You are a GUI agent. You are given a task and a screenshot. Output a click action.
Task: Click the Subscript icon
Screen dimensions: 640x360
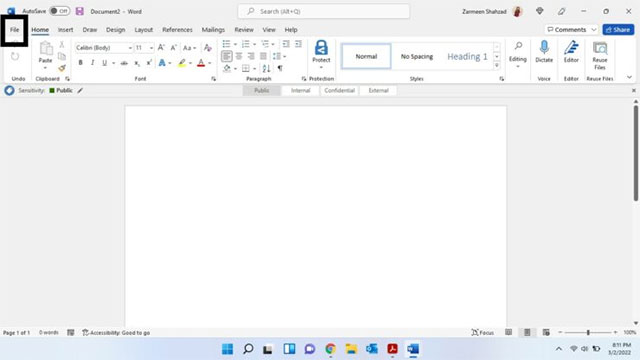point(137,63)
